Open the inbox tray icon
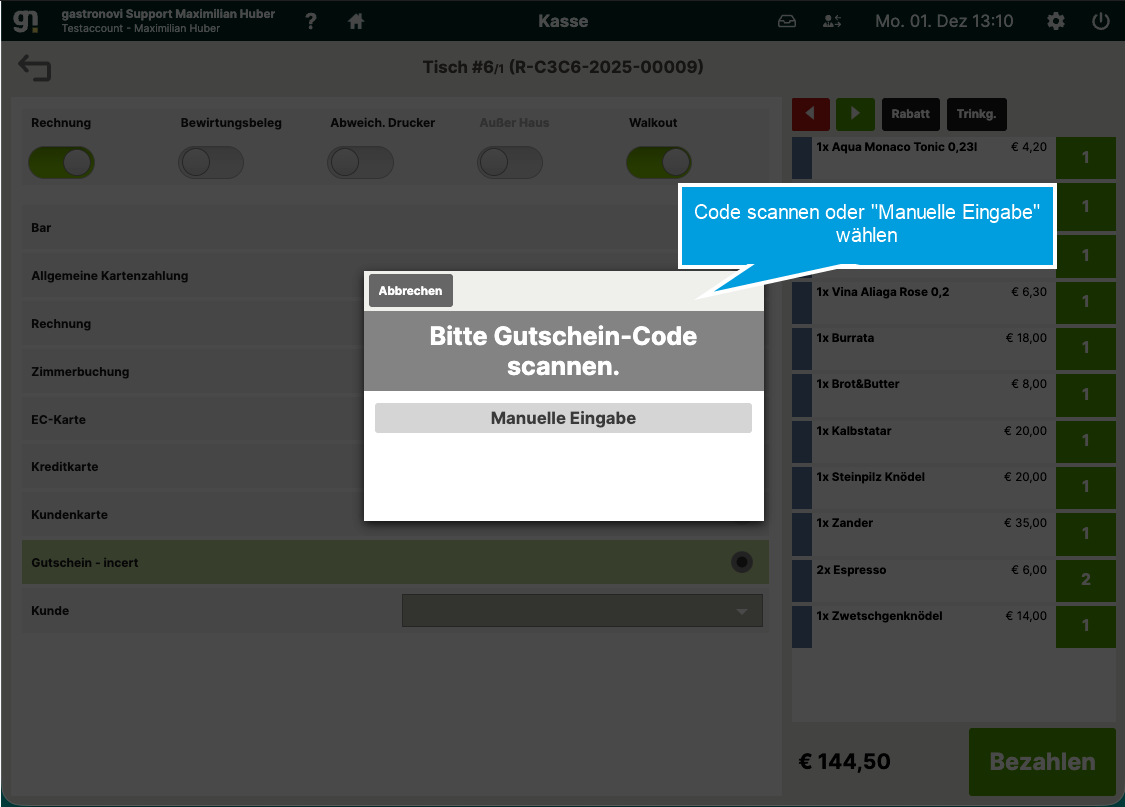The image size is (1125, 807). [787, 22]
